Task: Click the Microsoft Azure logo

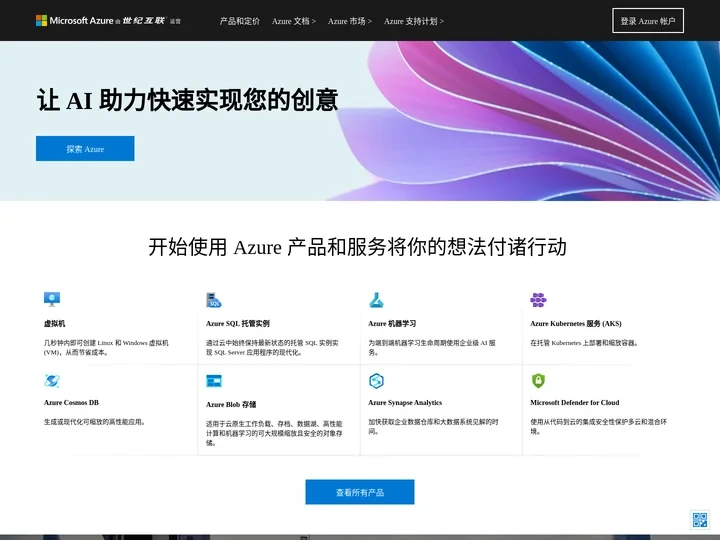Action: click(x=108, y=21)
